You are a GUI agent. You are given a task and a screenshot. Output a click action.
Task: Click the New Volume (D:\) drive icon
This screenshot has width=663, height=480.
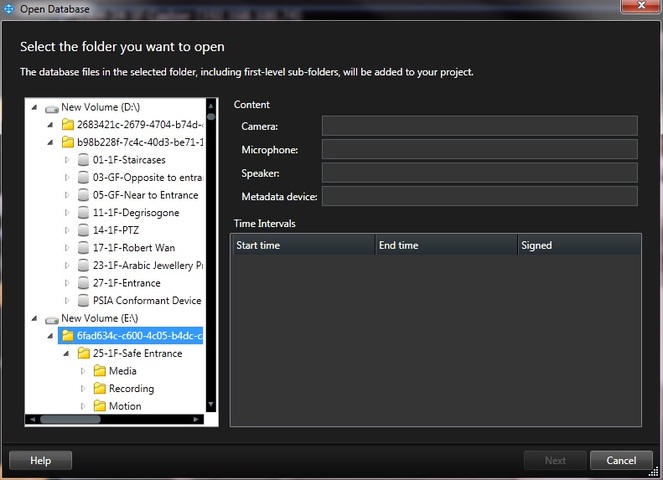click(52, 108)
